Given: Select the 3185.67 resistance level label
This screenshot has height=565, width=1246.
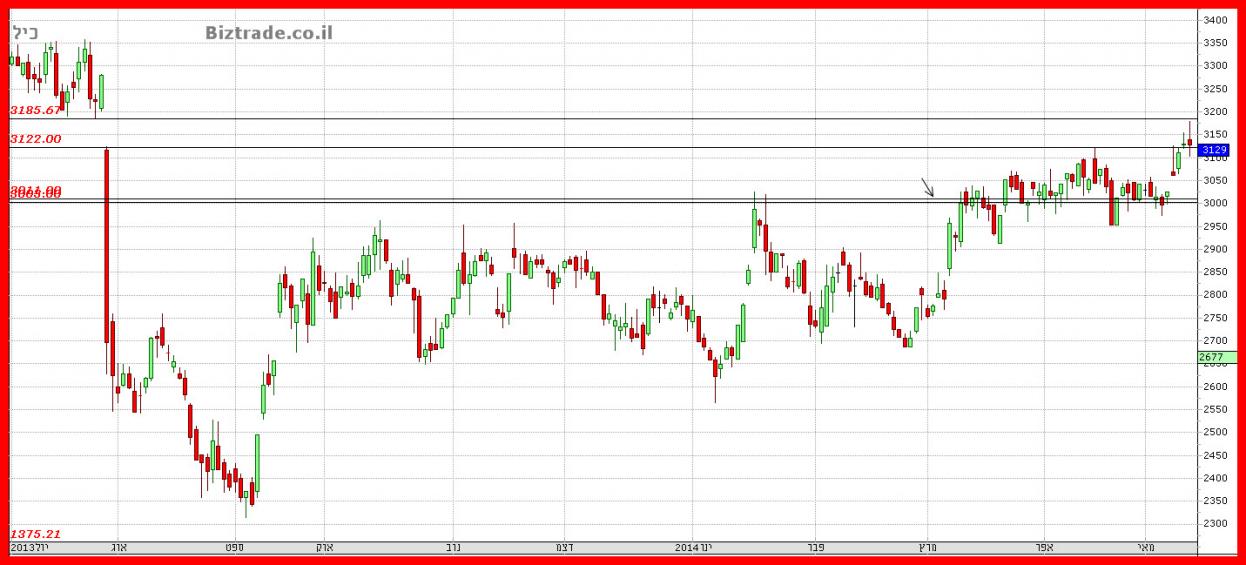Looking at the screenshot, I should tap(36, 110).
